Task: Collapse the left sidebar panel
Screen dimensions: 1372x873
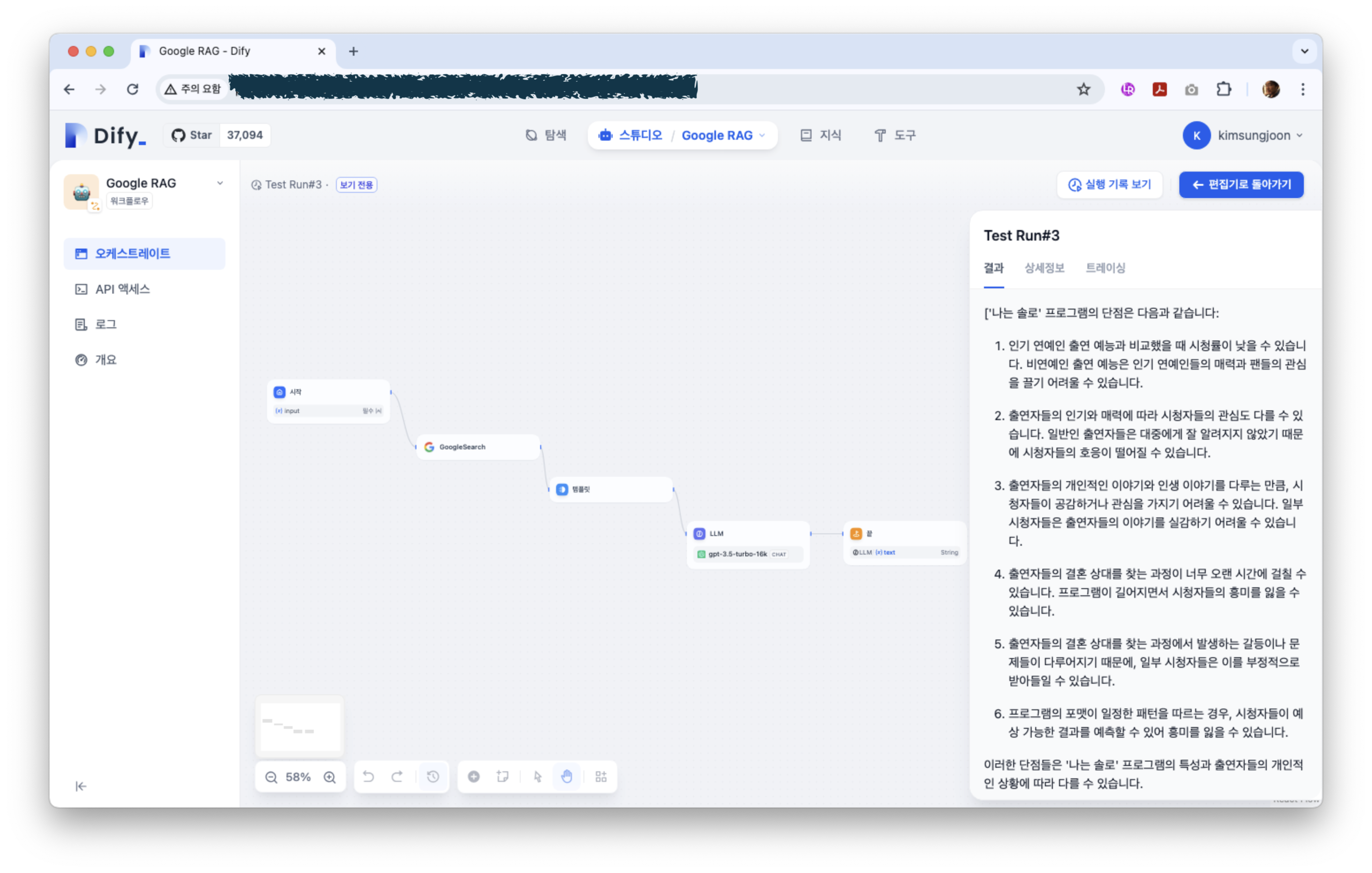Action: click(x=81, y=786)
